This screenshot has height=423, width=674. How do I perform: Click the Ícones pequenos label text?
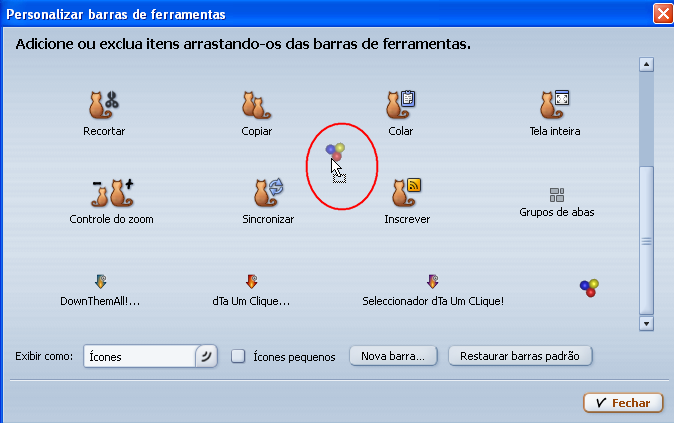(294, 357)
